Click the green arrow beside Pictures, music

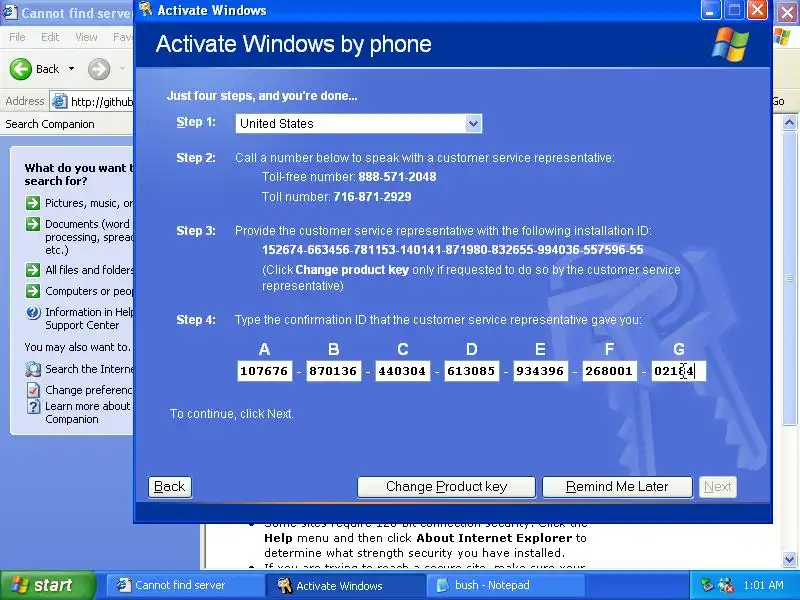(33, 203)
